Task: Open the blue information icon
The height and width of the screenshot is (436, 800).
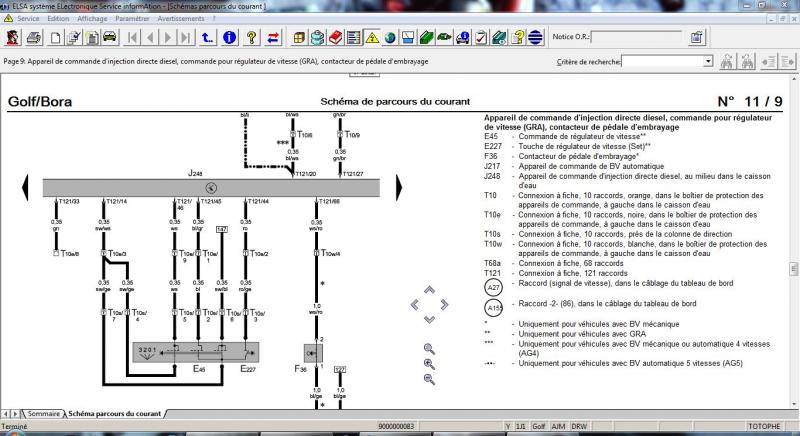Action: click(x=230, y=37)
